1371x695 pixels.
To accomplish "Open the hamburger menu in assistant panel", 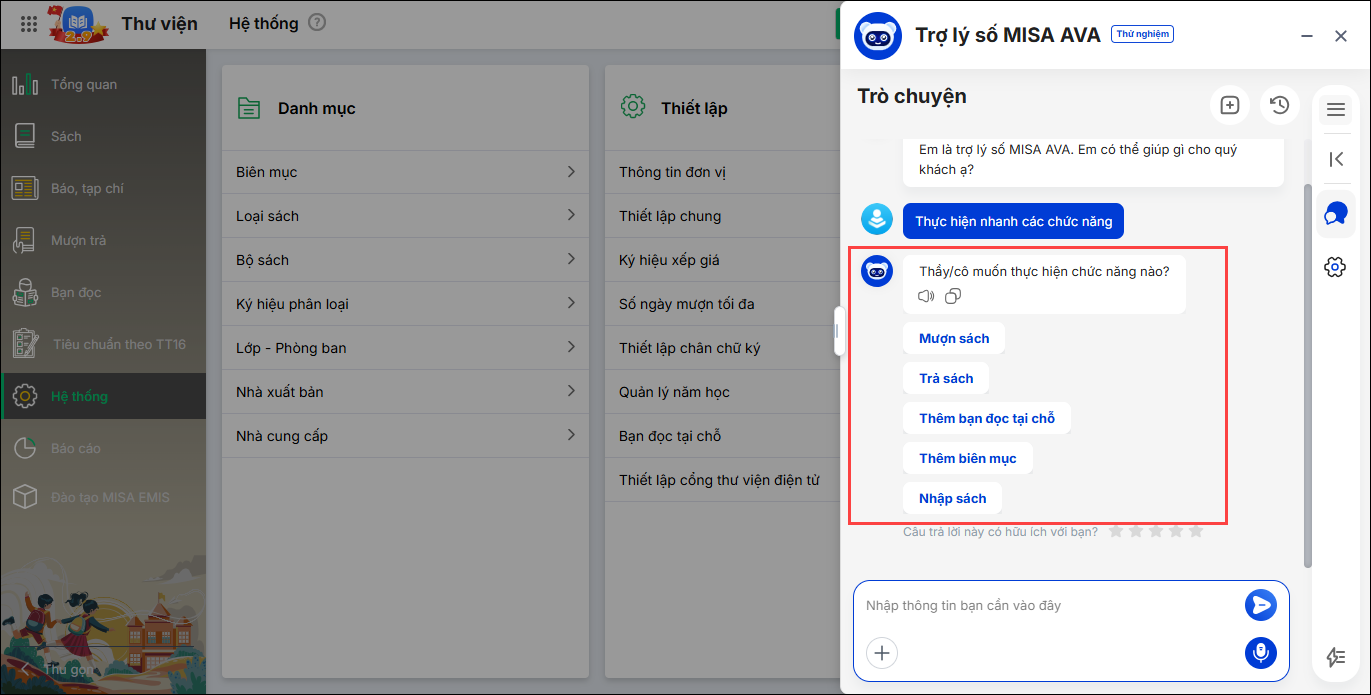I will (1335, 110).
